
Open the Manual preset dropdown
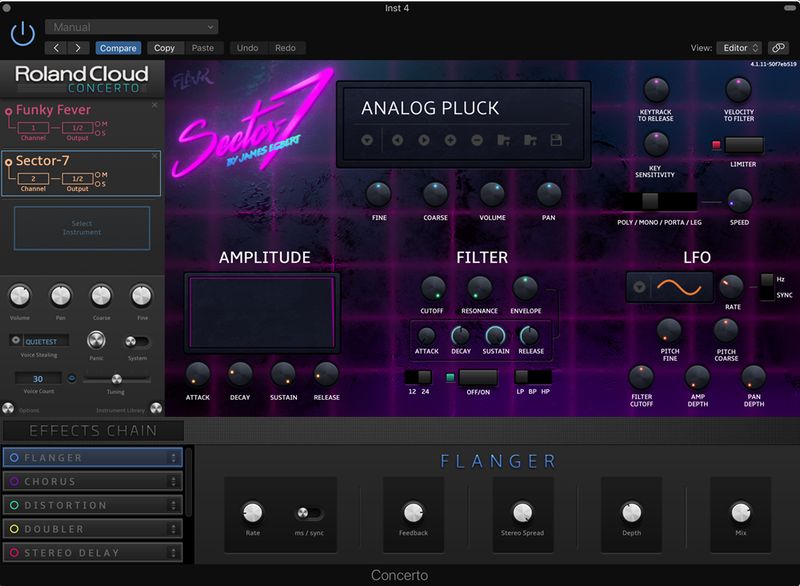tap(132, 27)
